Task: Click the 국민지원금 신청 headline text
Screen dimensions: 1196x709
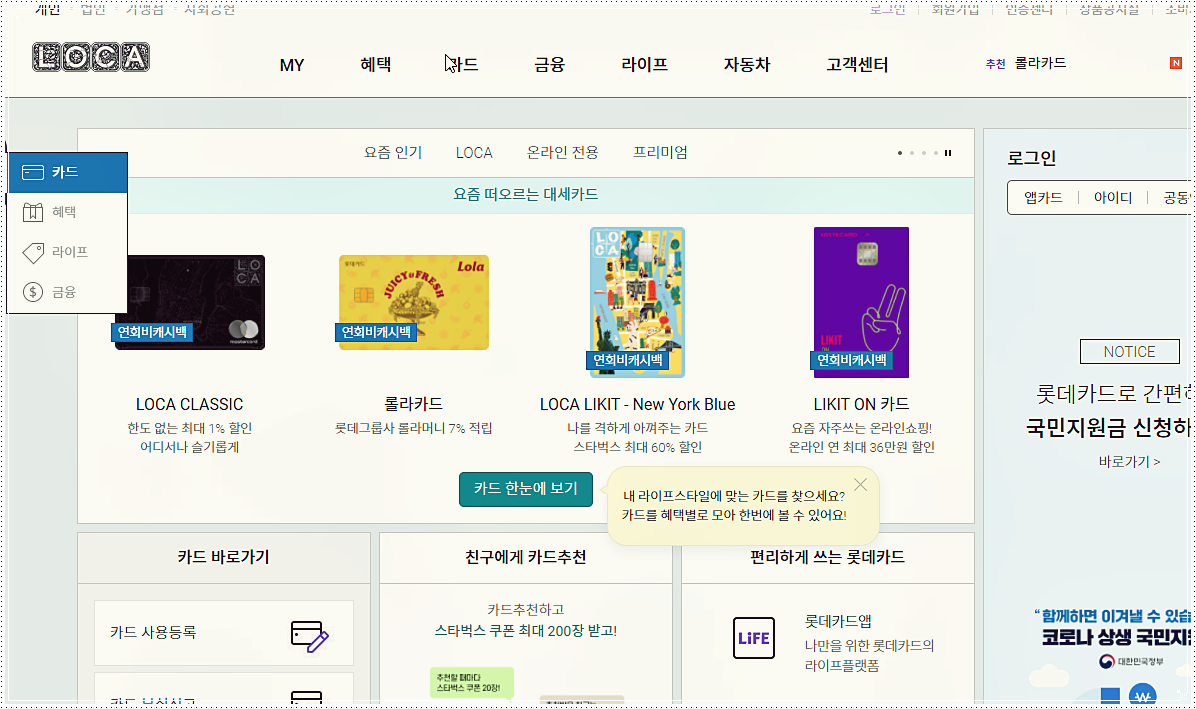Action: tap(1110, 427)
